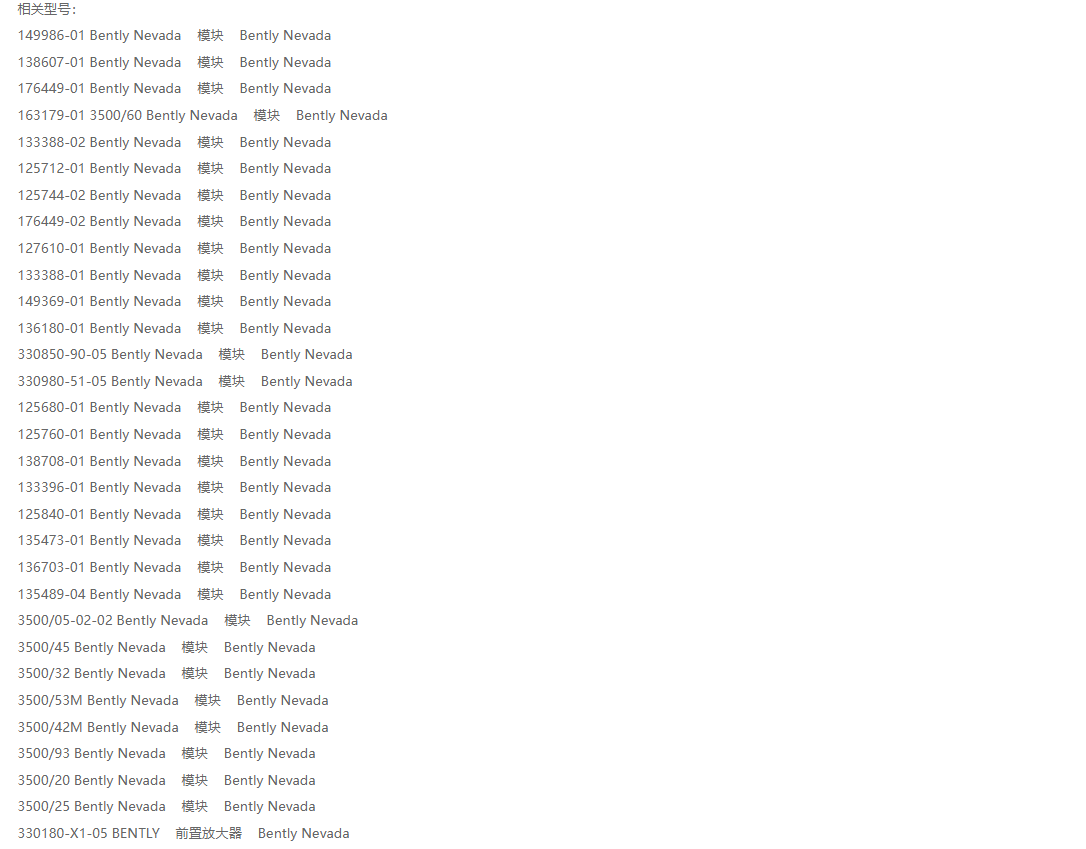Click the 127610-01 Bently Nevada row
This screenshot has width=1086, height=849.
tap(175, 249)
